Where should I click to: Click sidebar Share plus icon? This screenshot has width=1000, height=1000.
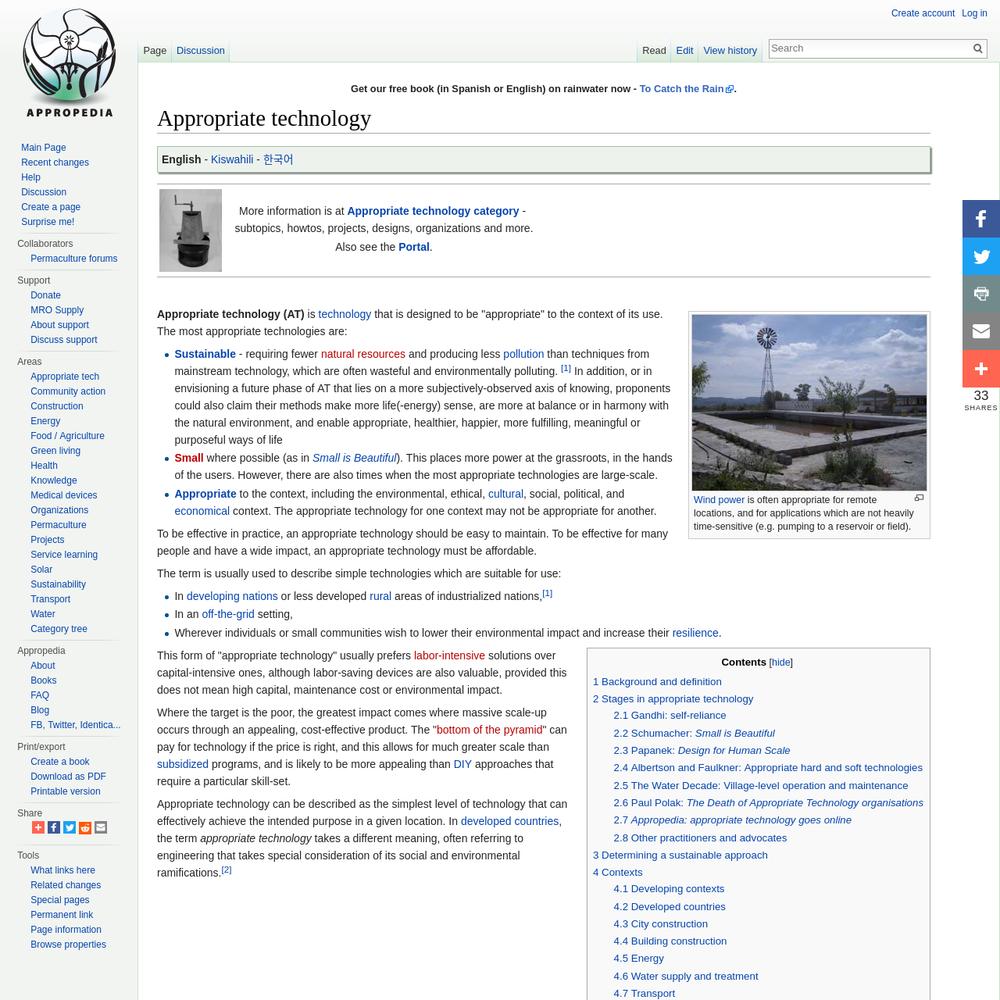tap(38, 827)
